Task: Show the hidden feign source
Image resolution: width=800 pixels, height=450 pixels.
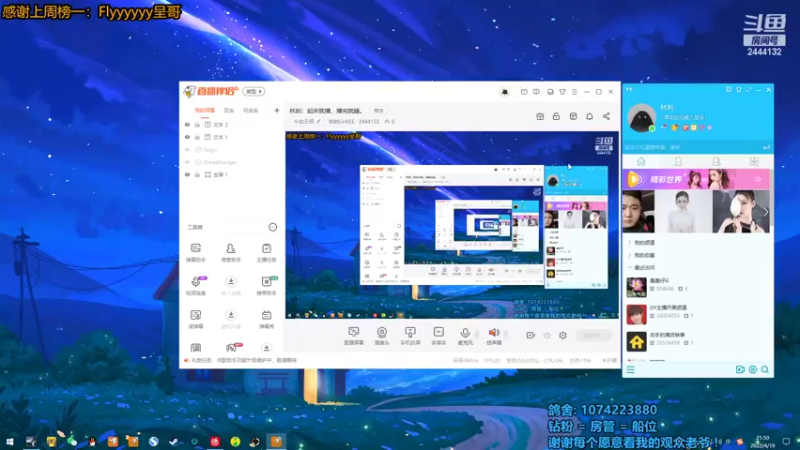Action: click(187, 149)
